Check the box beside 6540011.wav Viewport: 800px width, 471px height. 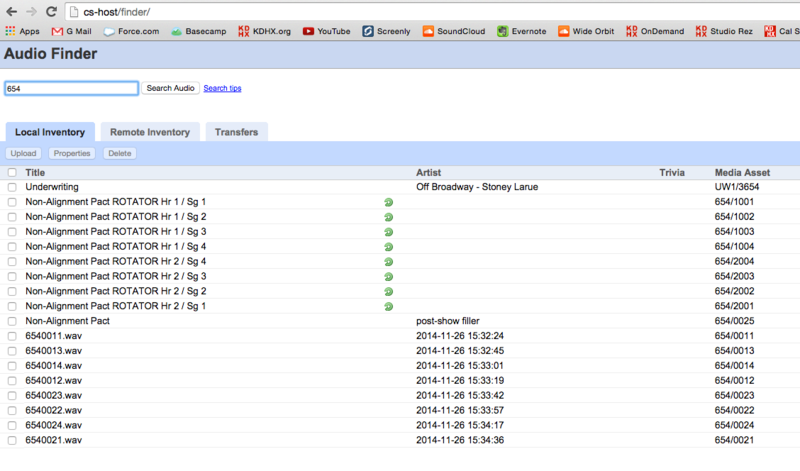coord(12,336)
